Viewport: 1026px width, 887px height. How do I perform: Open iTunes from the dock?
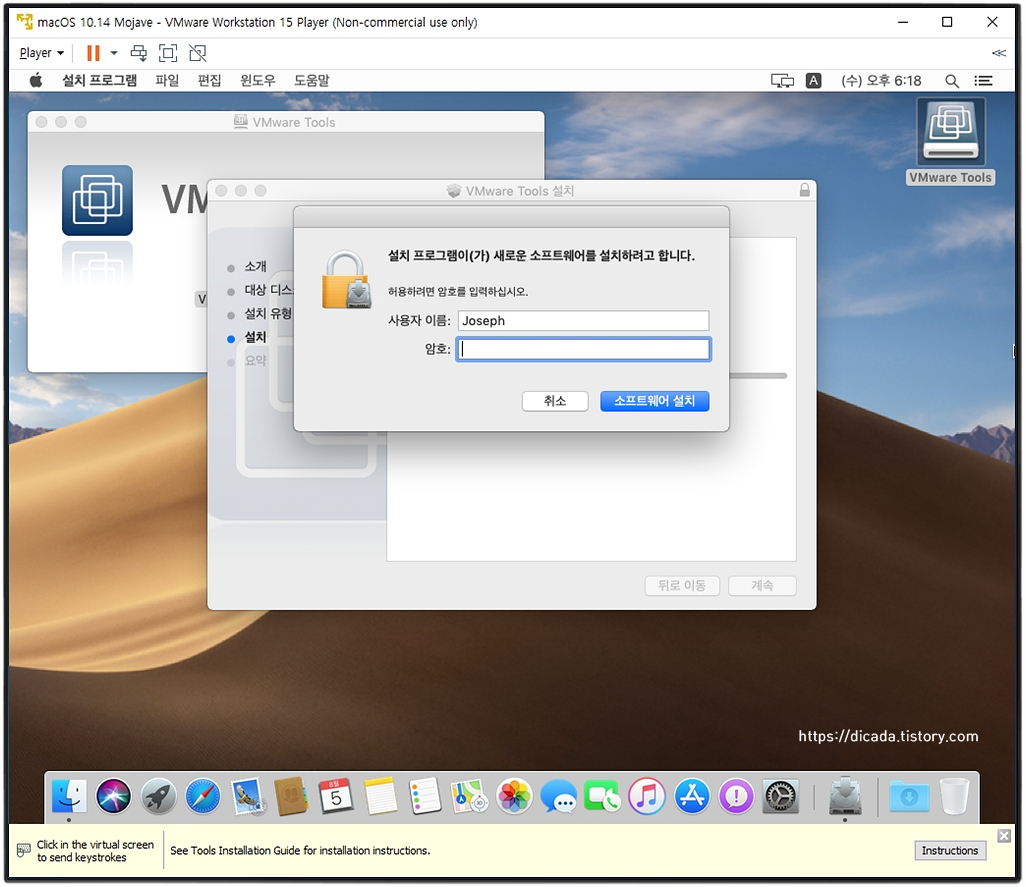pyautogui.click(x=646, y=796)
